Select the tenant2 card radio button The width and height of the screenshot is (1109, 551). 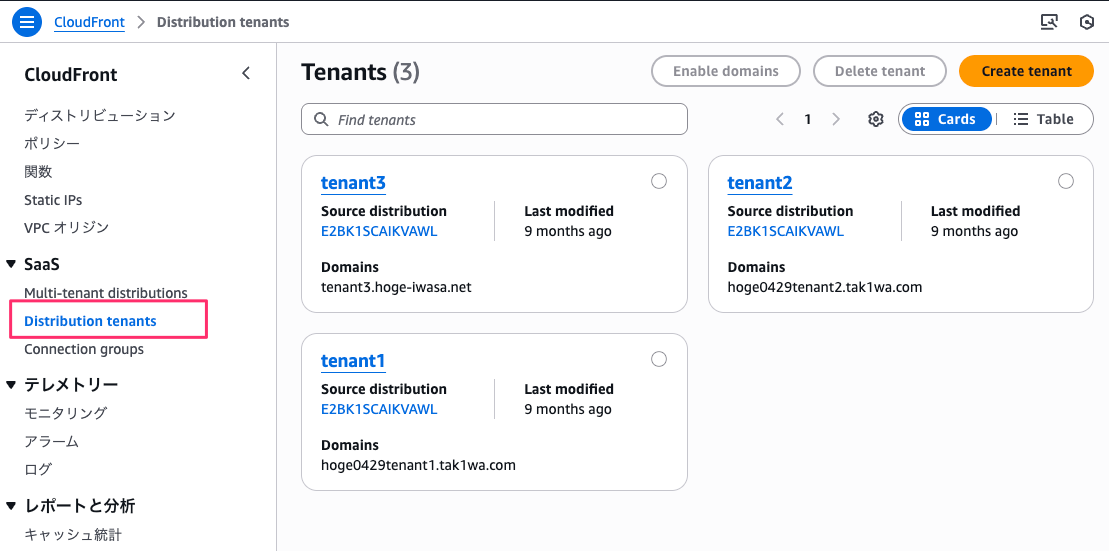1066,182
